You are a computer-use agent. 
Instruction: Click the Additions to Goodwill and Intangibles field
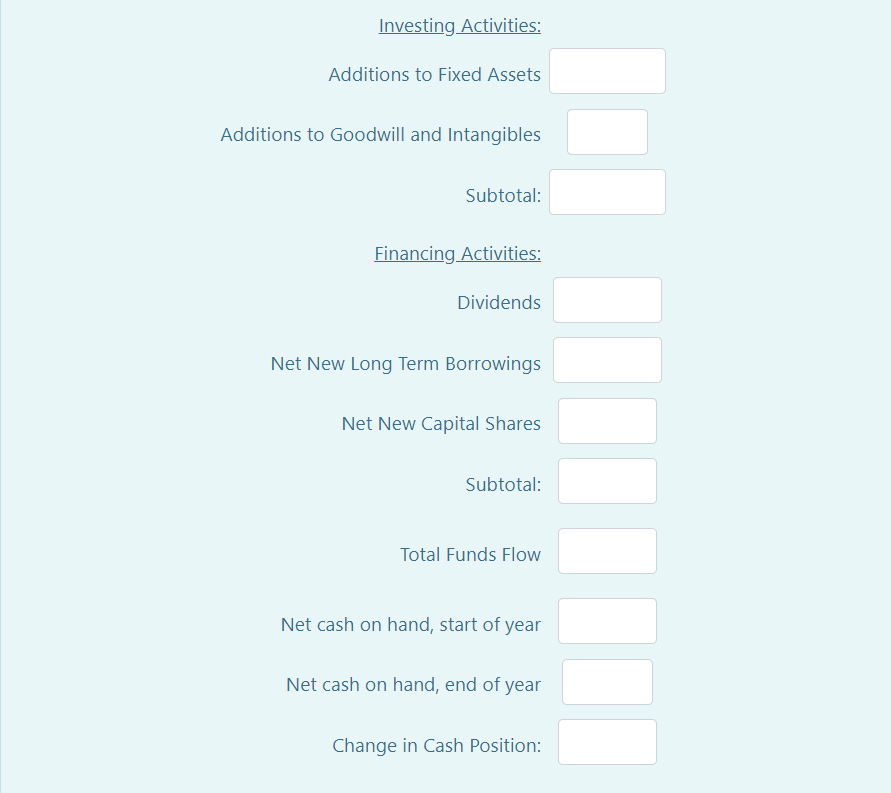coord(607,131)
